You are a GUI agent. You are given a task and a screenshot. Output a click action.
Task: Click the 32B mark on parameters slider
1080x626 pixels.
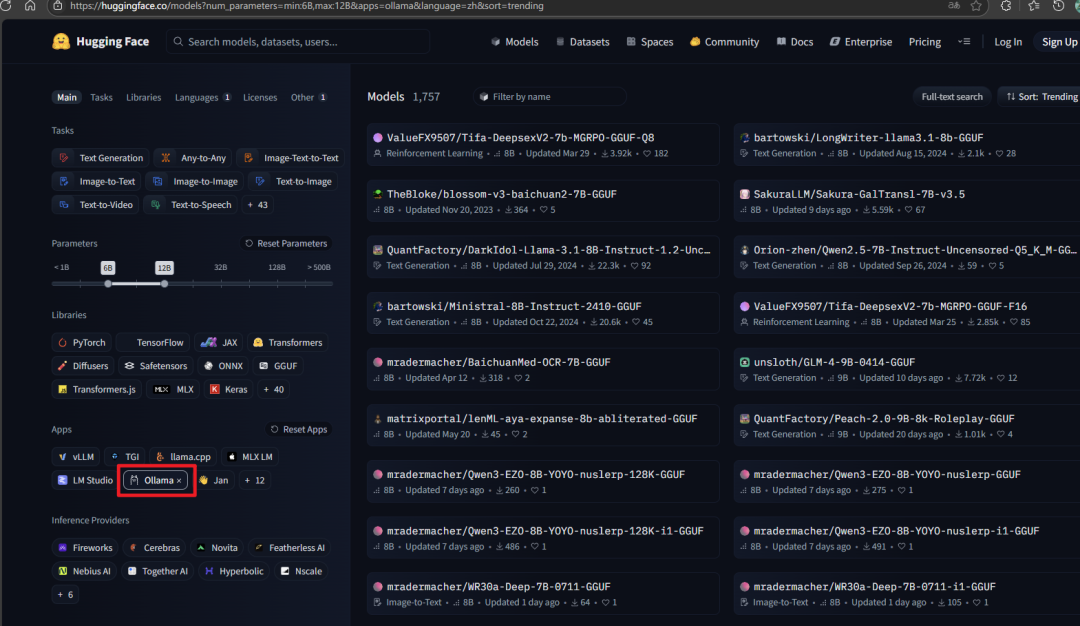(x=220, y=267)
